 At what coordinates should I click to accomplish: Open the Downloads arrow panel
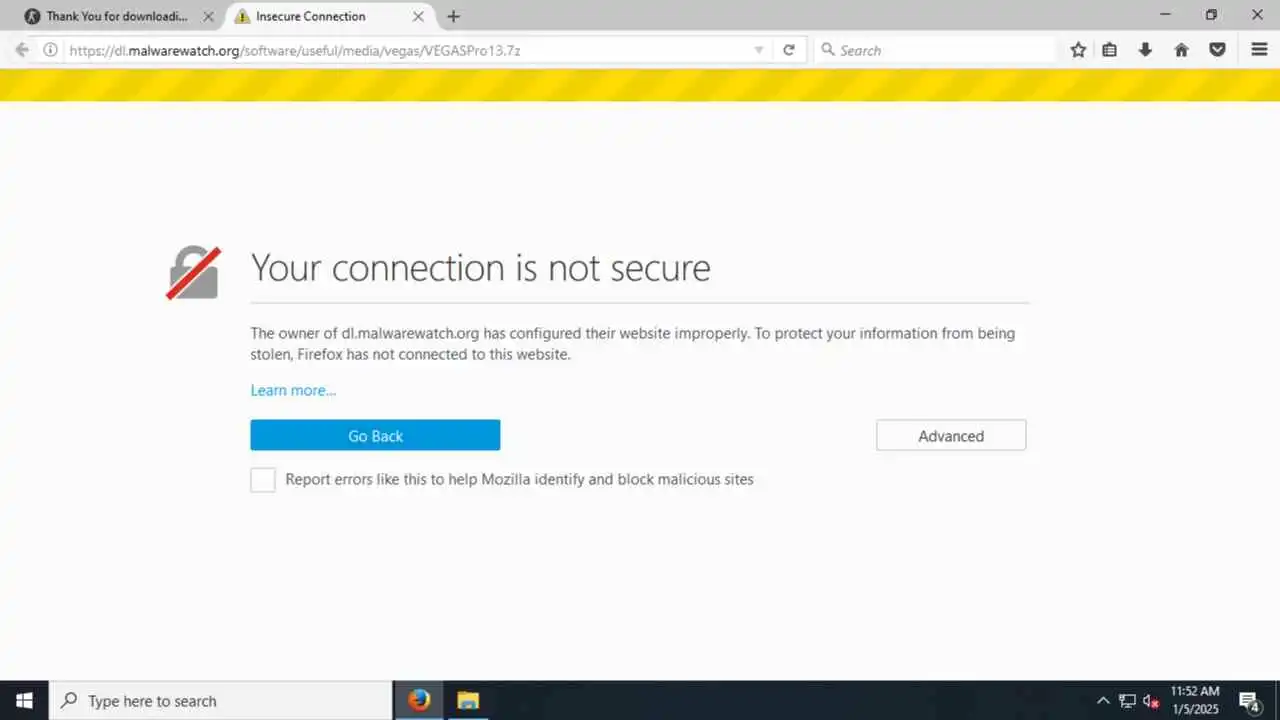click(x=1146, y=50)
